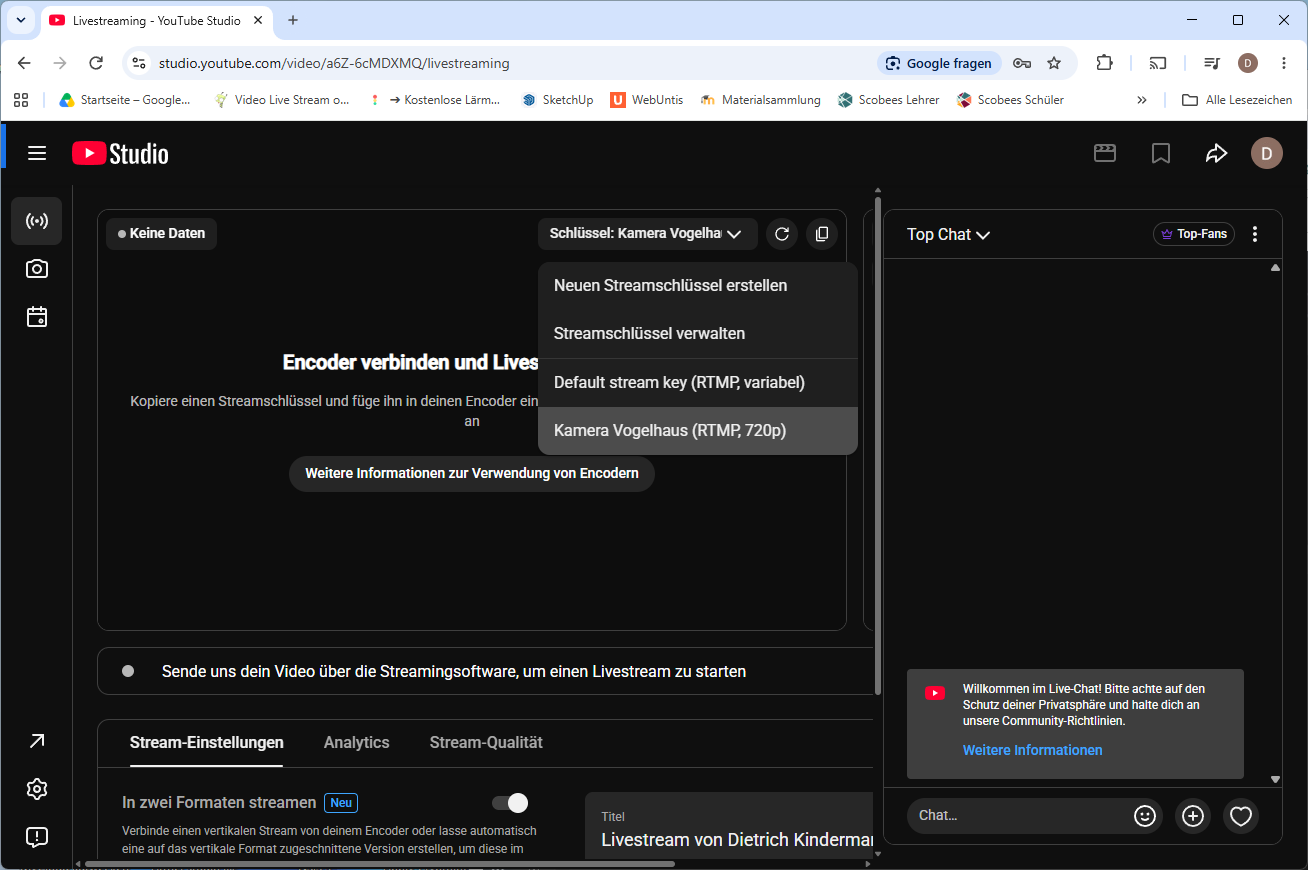
Task: Expand the Top Chat dropdown
Action: 948,234
